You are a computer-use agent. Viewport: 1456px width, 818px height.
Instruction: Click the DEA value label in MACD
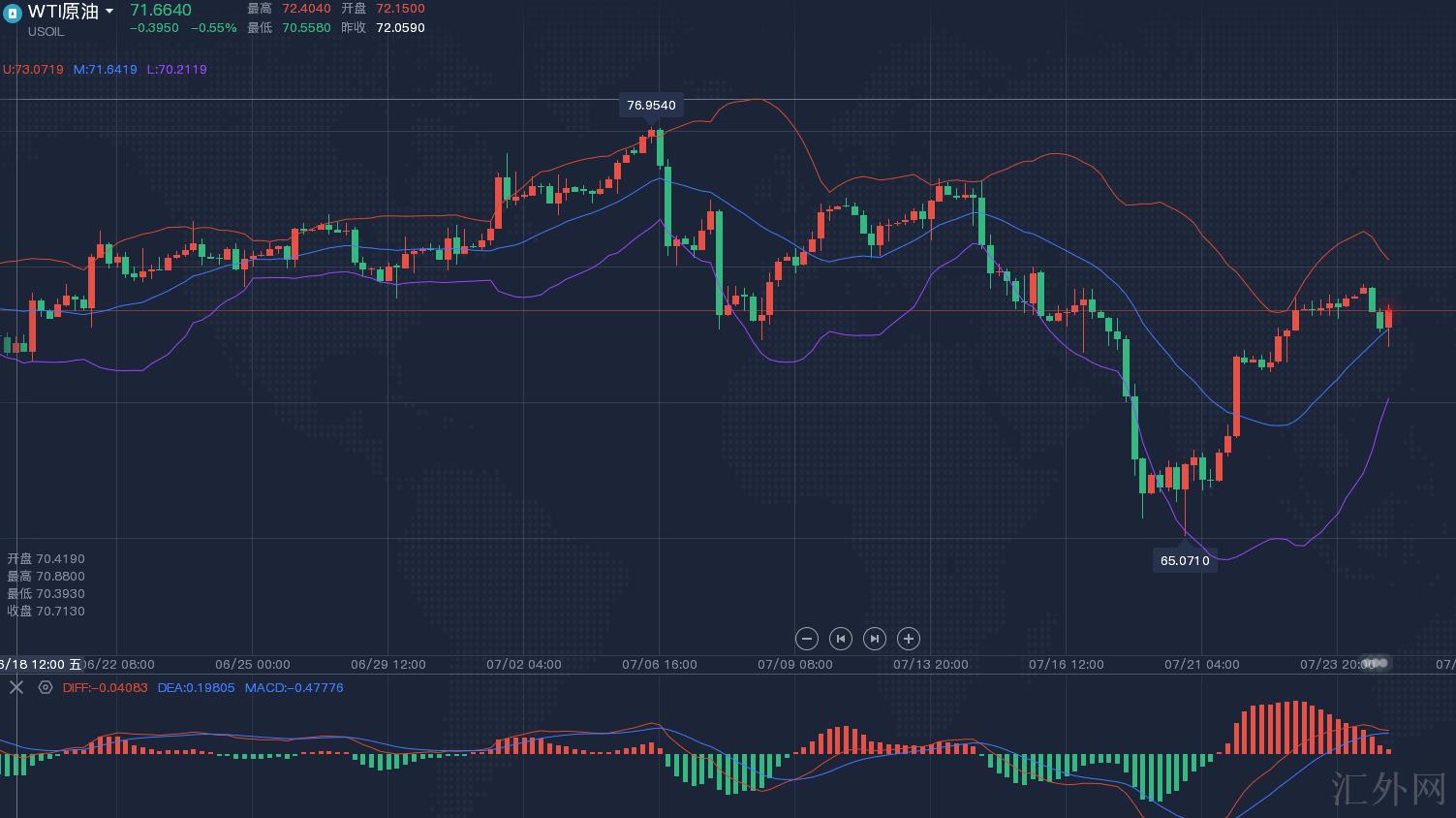[x=196, y=688]
